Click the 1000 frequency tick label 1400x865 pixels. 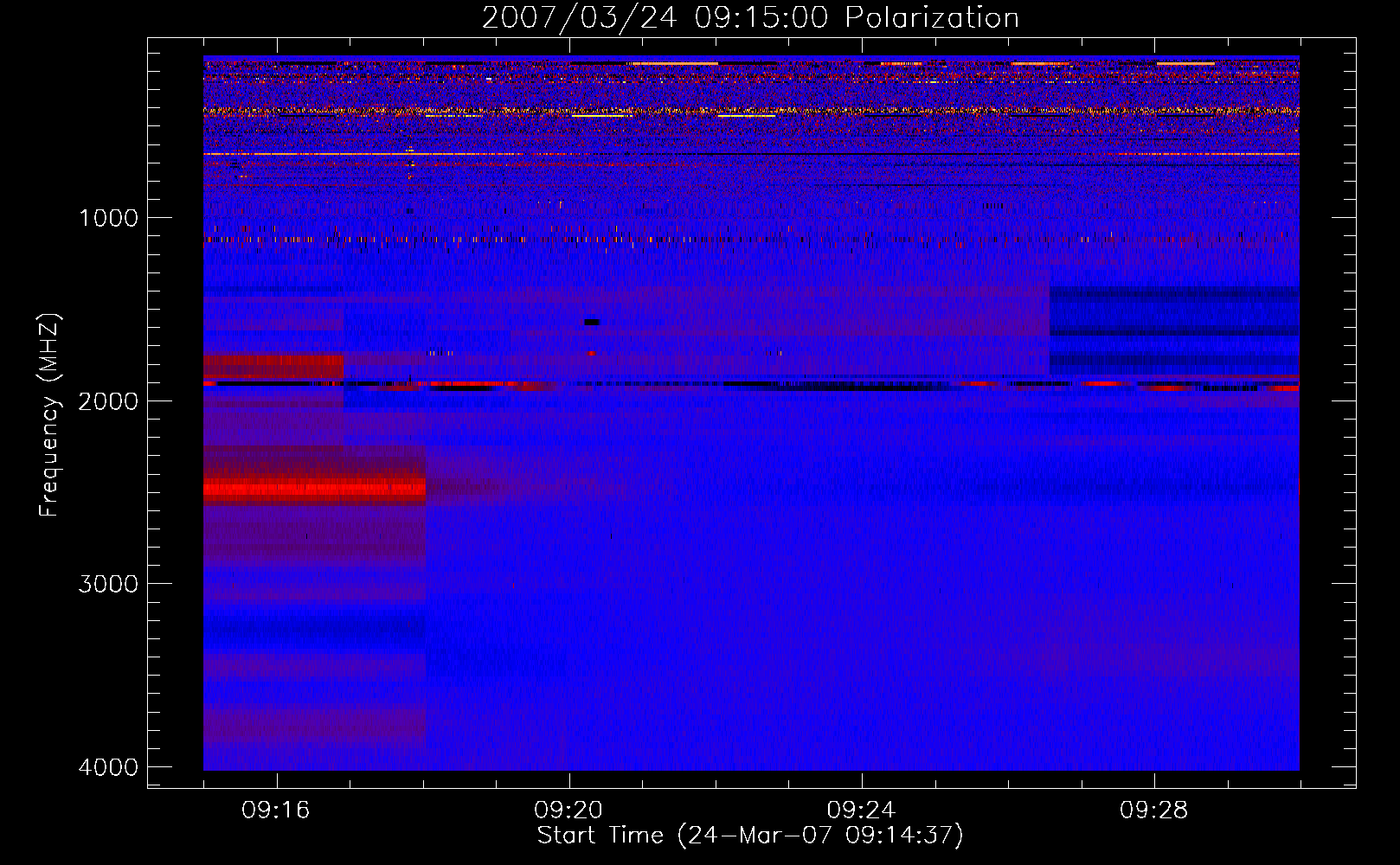(x=108, y=218)
